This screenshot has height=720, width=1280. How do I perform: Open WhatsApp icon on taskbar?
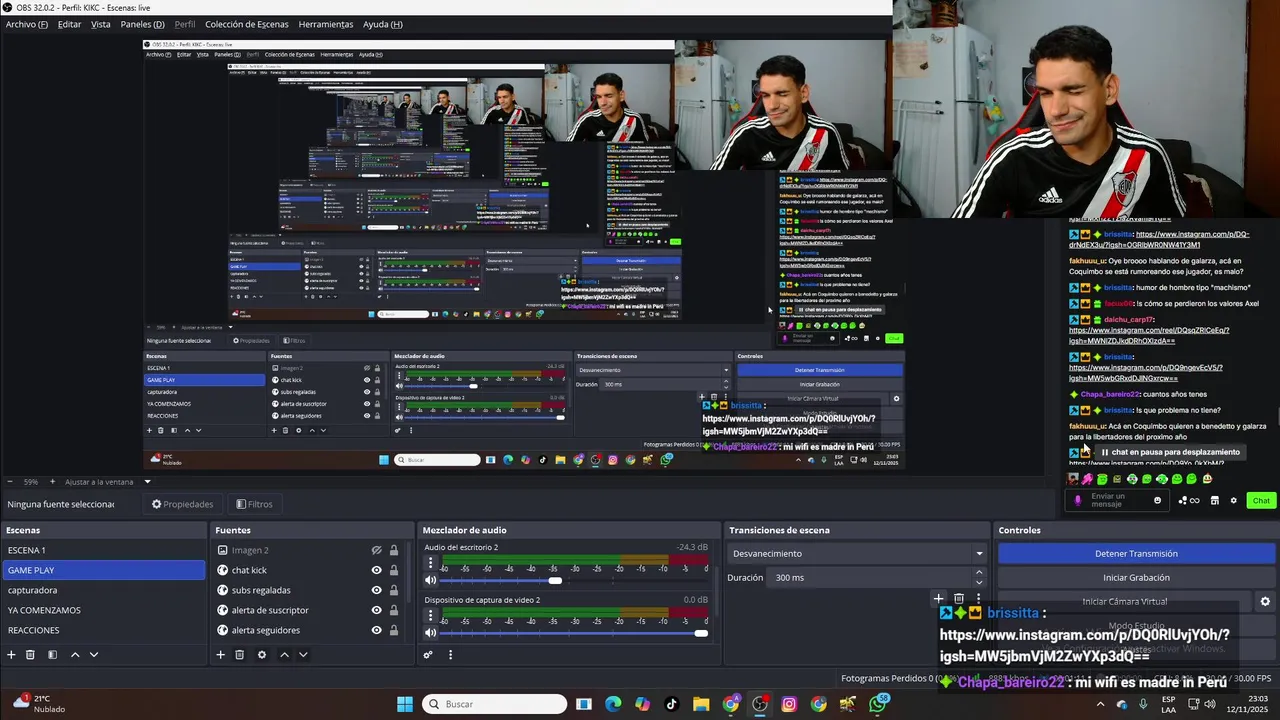878,704
